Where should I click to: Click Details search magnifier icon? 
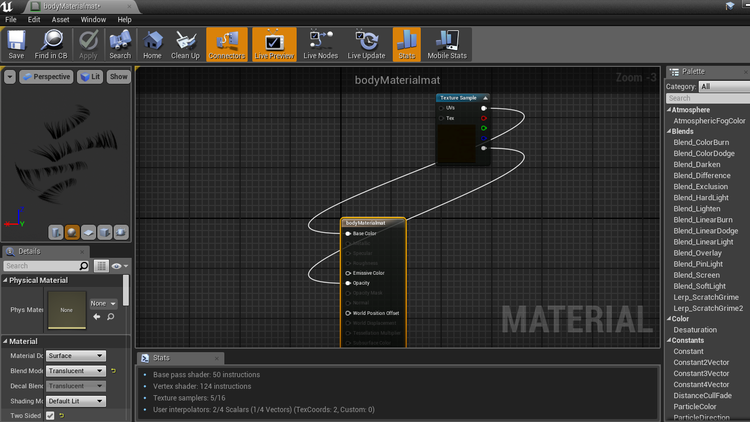[84, 266]
